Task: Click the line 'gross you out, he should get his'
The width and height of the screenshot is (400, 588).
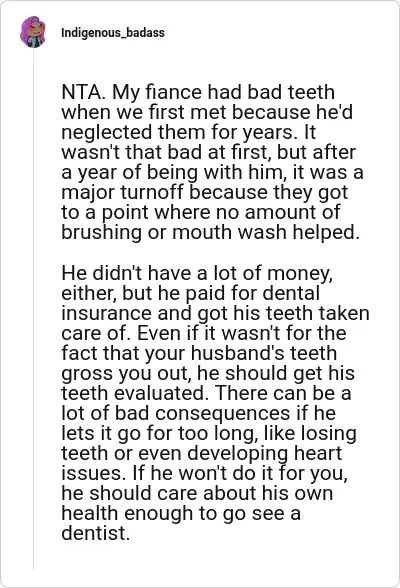Action: [208, 373]
